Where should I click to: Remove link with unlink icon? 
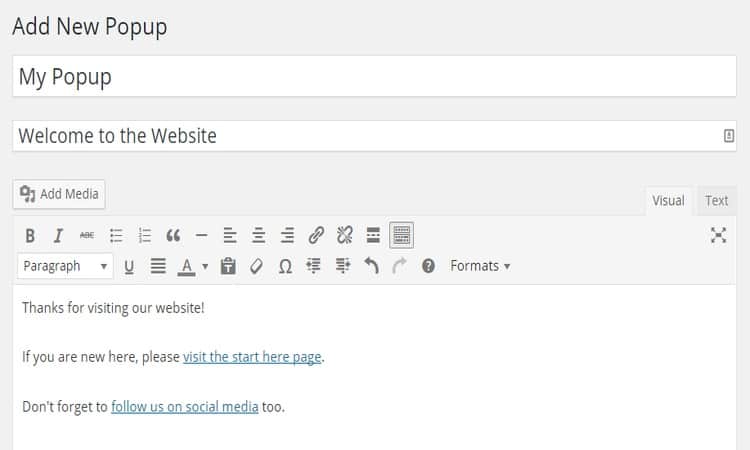coord(345,236)
